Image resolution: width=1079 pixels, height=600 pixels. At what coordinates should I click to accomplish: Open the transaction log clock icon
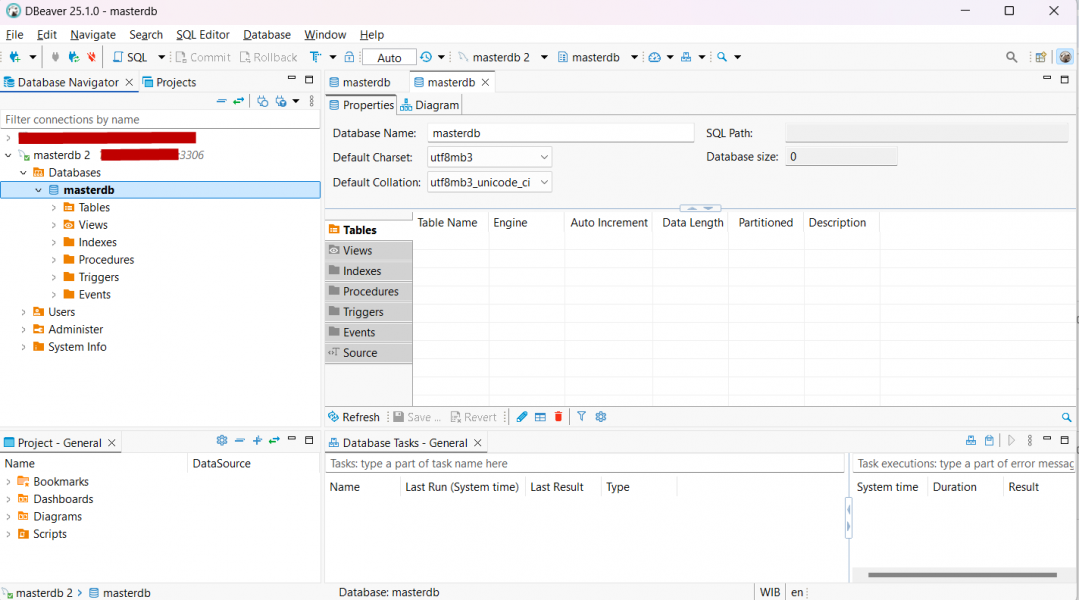point(426,57)
